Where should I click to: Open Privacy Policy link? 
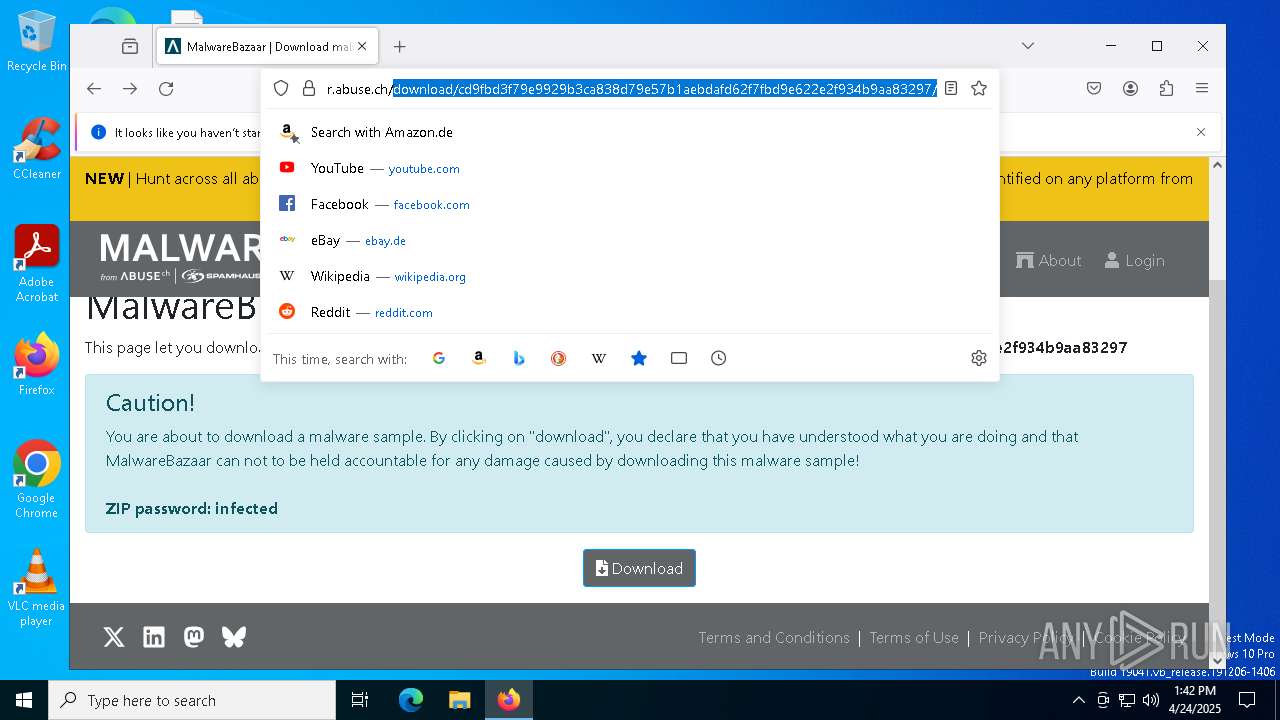tap(1026, 637)
